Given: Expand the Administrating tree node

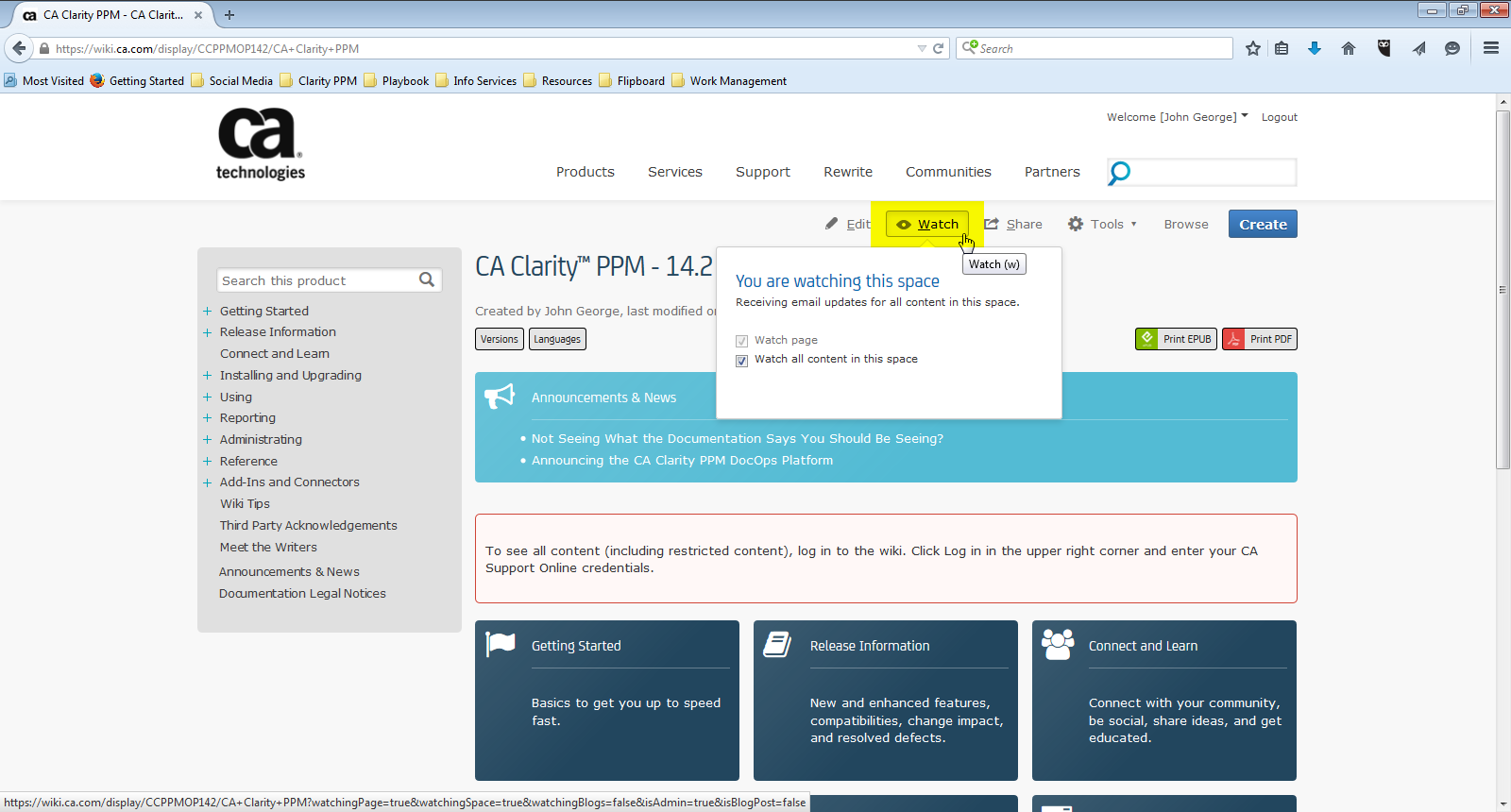Looking at the screenshot, I should 207,439.
